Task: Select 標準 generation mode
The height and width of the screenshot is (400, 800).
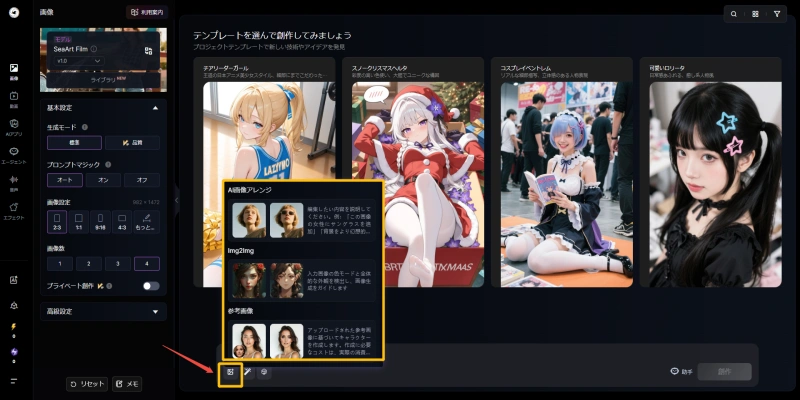Action: 74,143
